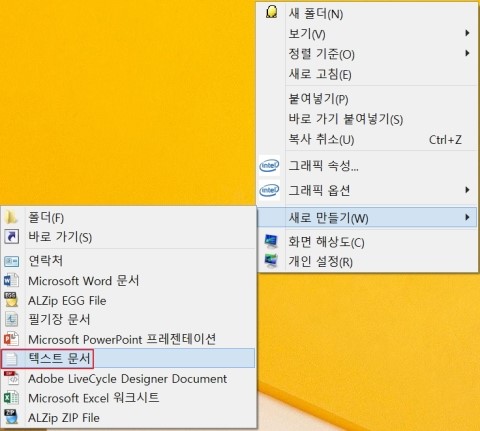Open the 그래픽 옵션 entry

(367, 190)
